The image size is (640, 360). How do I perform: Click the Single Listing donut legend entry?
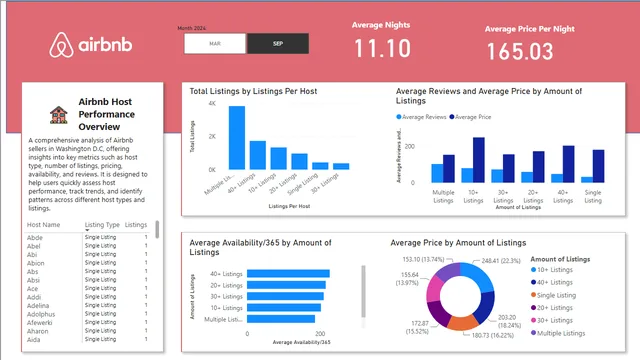point(553,295)
